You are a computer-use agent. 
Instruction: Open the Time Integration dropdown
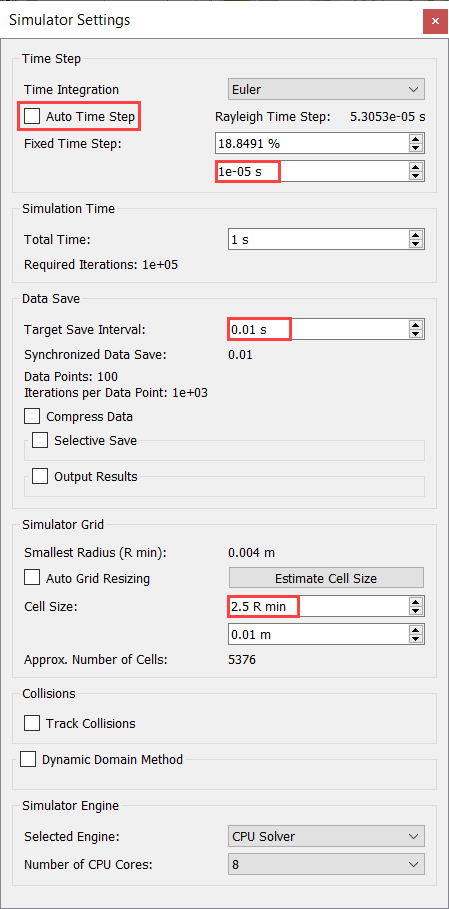click(x=326, y=89)
